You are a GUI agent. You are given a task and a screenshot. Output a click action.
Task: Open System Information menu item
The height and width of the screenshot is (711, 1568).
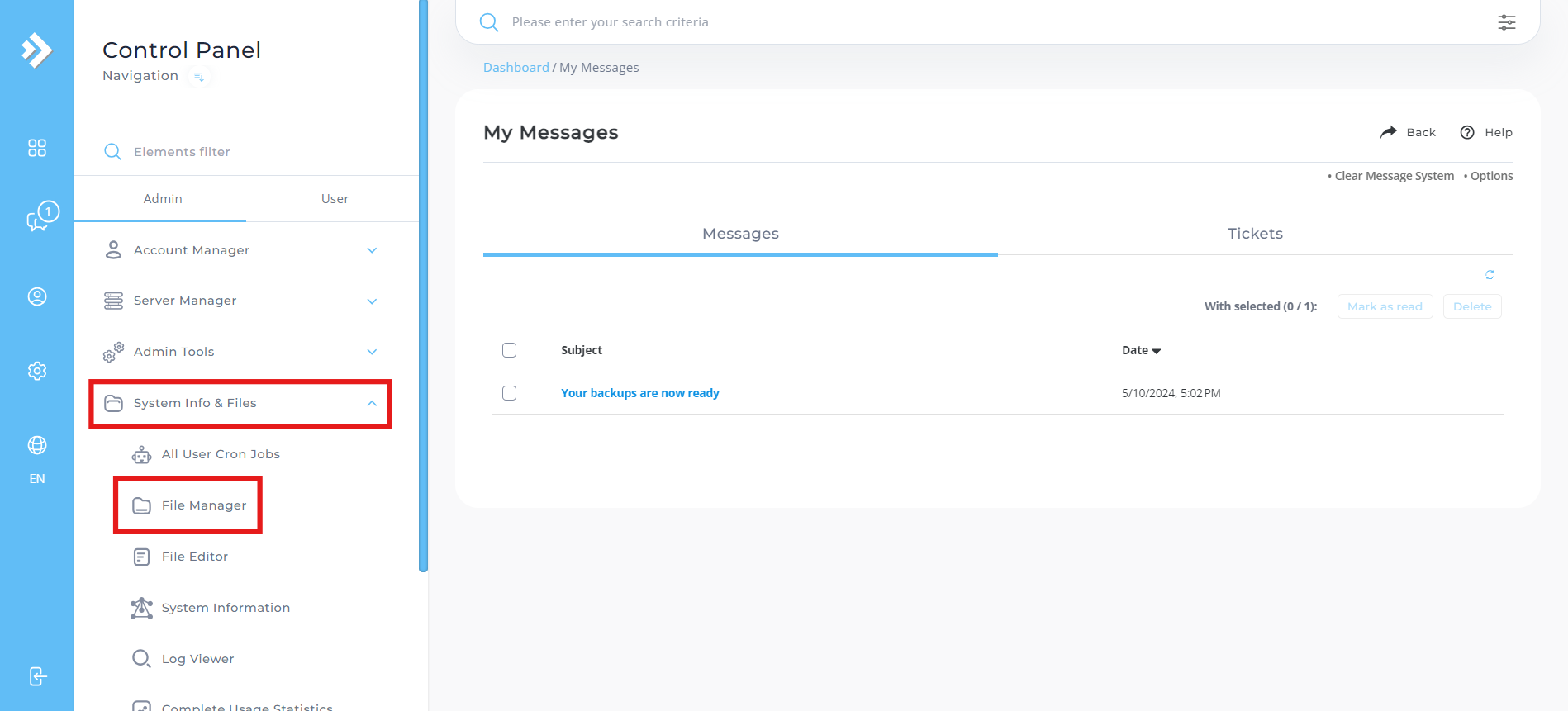point(226,608)
